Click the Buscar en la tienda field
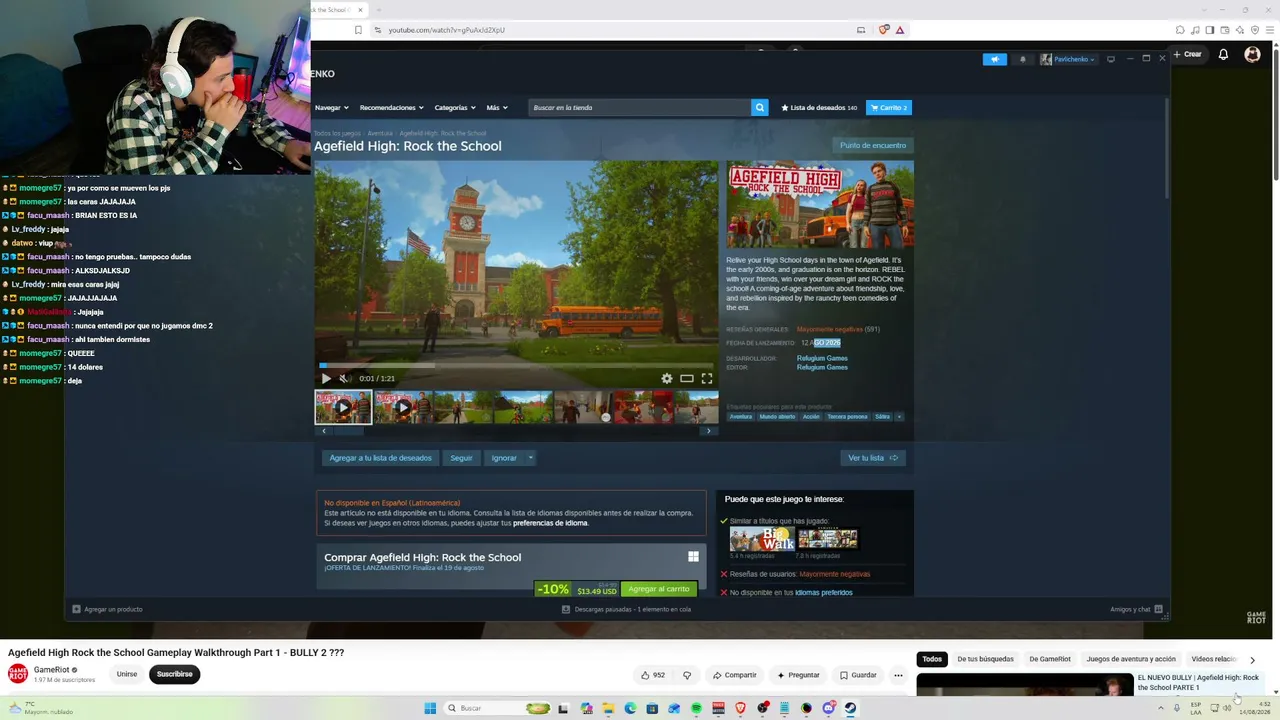This screenshot has width=1280, height=720. [x=640, y=107]
